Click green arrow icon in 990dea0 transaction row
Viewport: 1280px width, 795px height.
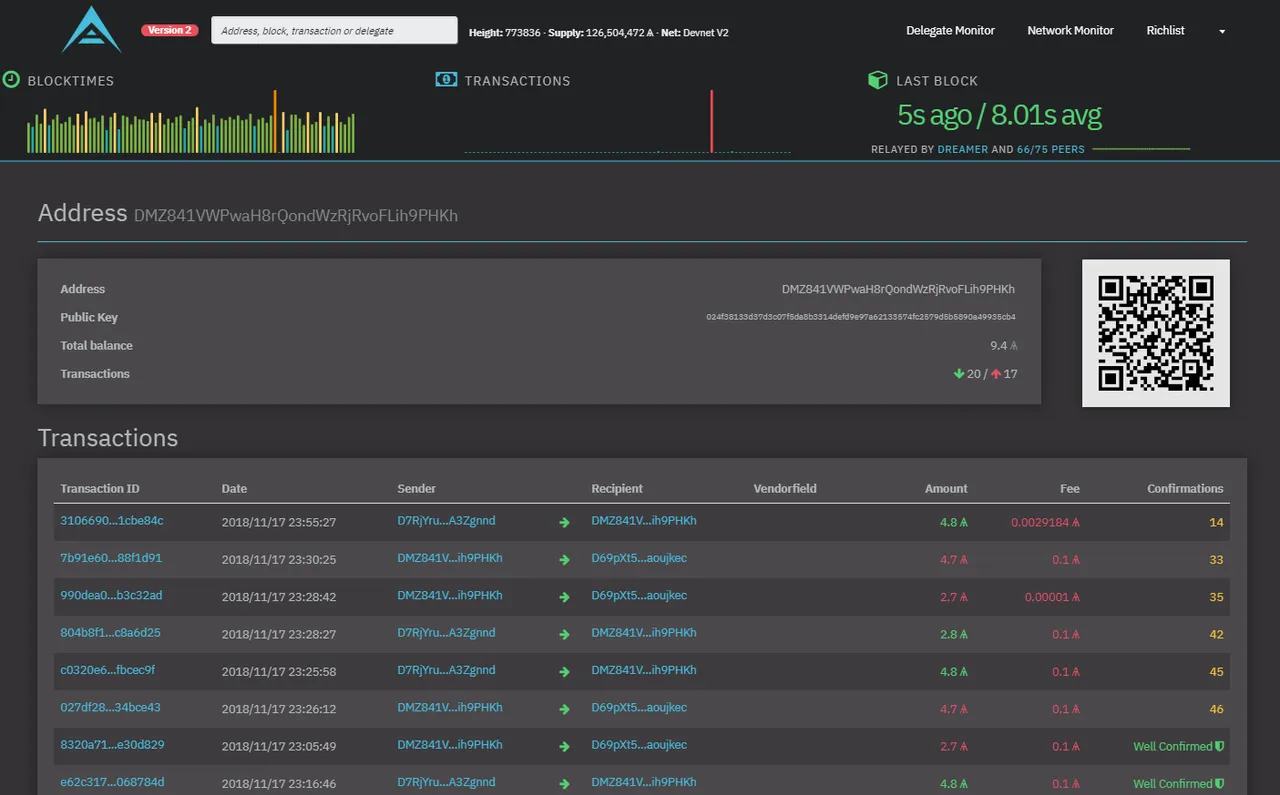click(x=564, y=597)
